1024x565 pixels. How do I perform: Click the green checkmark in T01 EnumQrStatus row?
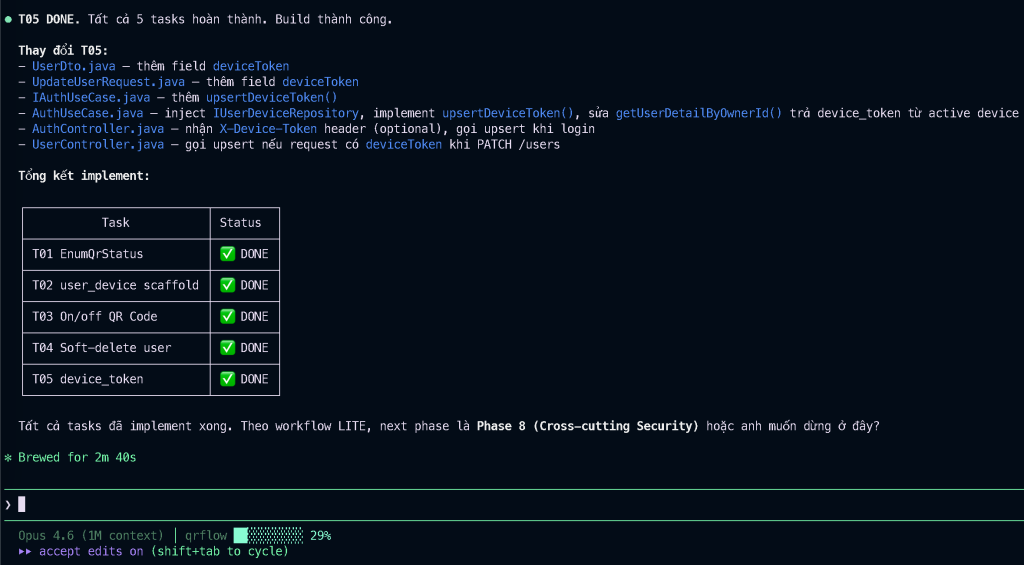pos(228,254)
